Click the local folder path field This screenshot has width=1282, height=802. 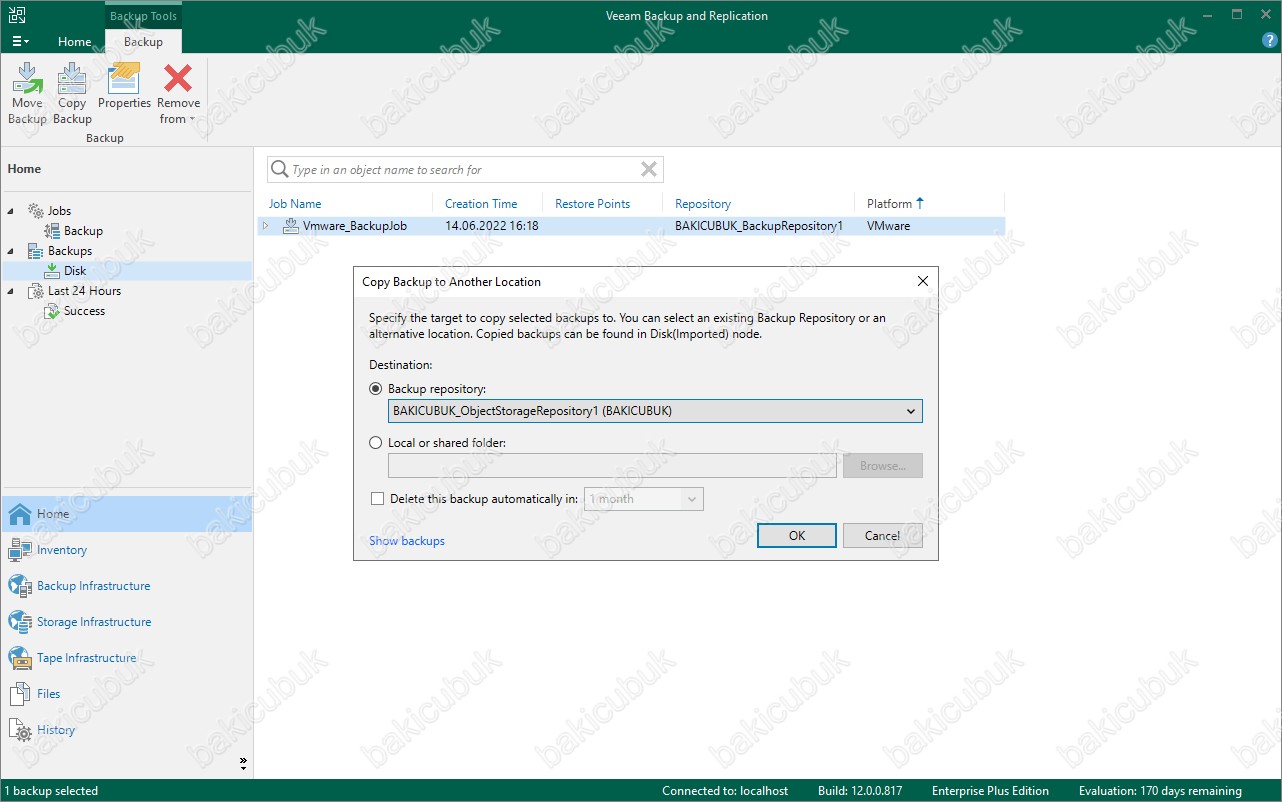pos(612,466)
